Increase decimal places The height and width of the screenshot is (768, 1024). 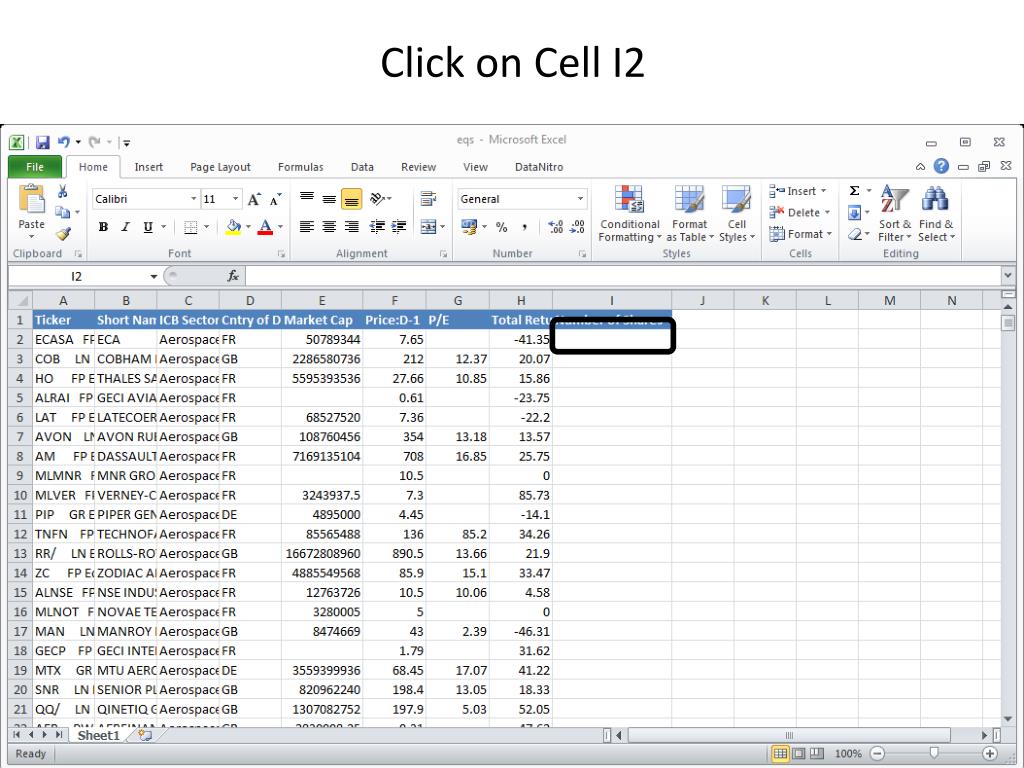click(556, 227)
